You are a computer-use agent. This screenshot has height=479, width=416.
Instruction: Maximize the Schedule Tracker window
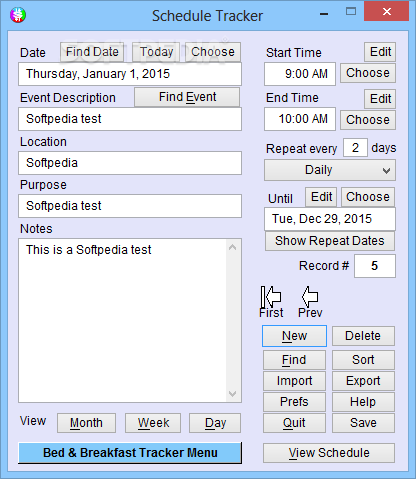pos(351,12)
